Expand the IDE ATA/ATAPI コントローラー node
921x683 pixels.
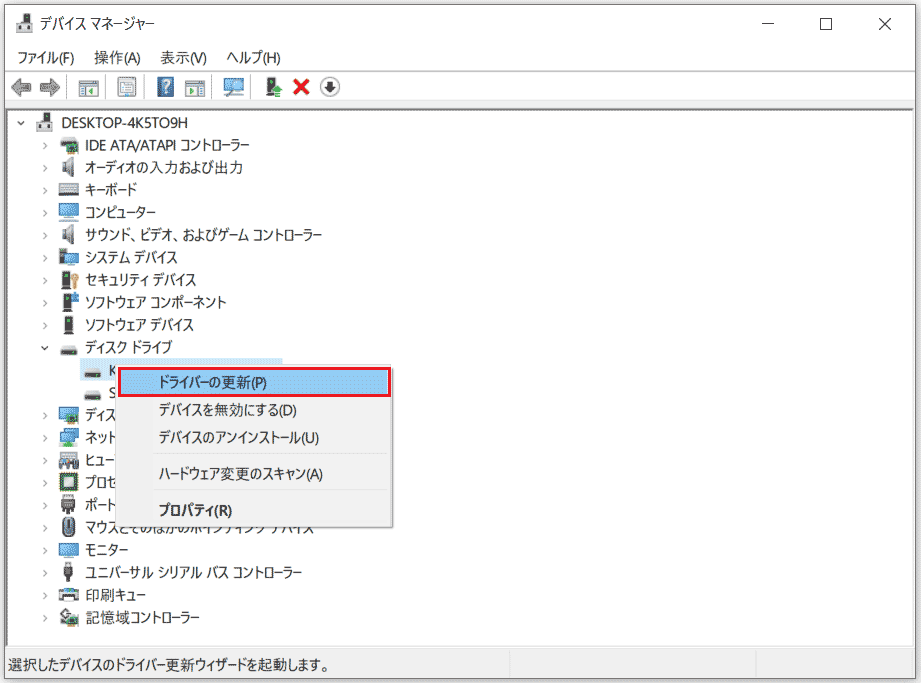(x=45, y=145)
